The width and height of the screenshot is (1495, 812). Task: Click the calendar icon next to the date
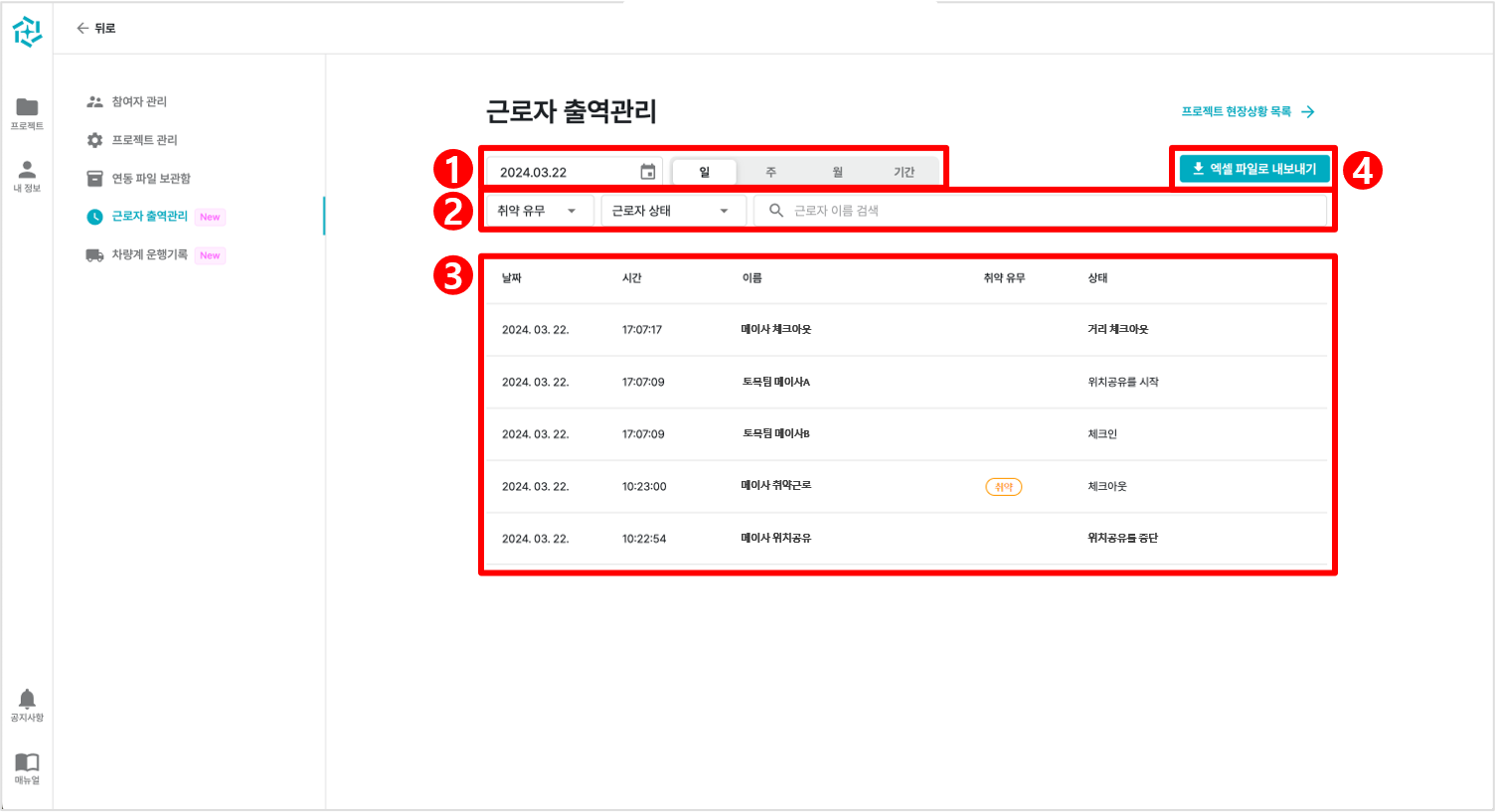(x=650, y=170)
